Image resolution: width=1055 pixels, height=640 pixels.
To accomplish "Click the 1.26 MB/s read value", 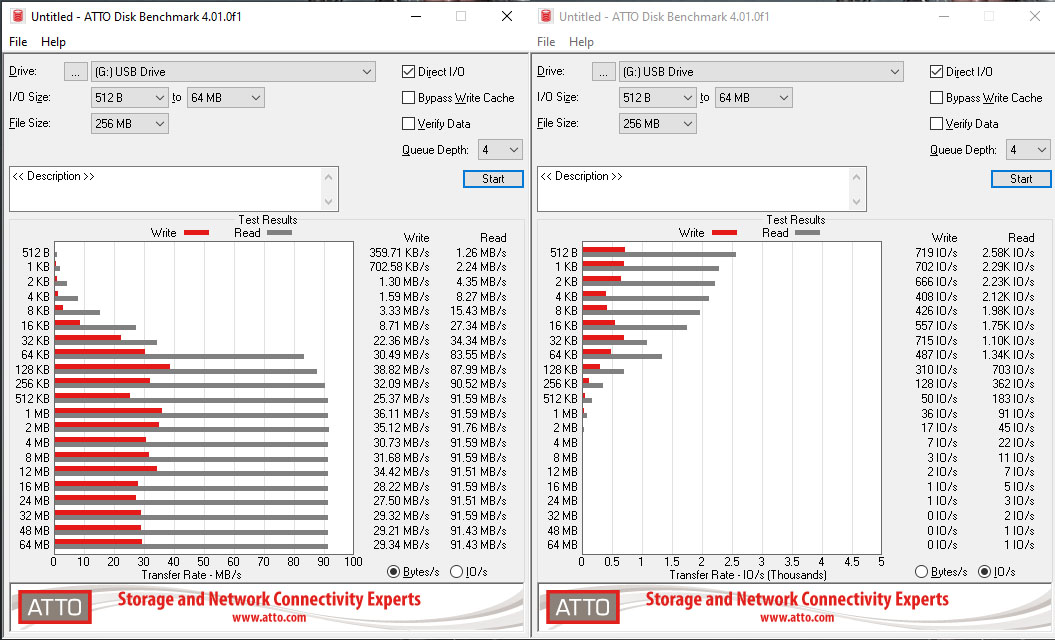I will coord(481,253).
